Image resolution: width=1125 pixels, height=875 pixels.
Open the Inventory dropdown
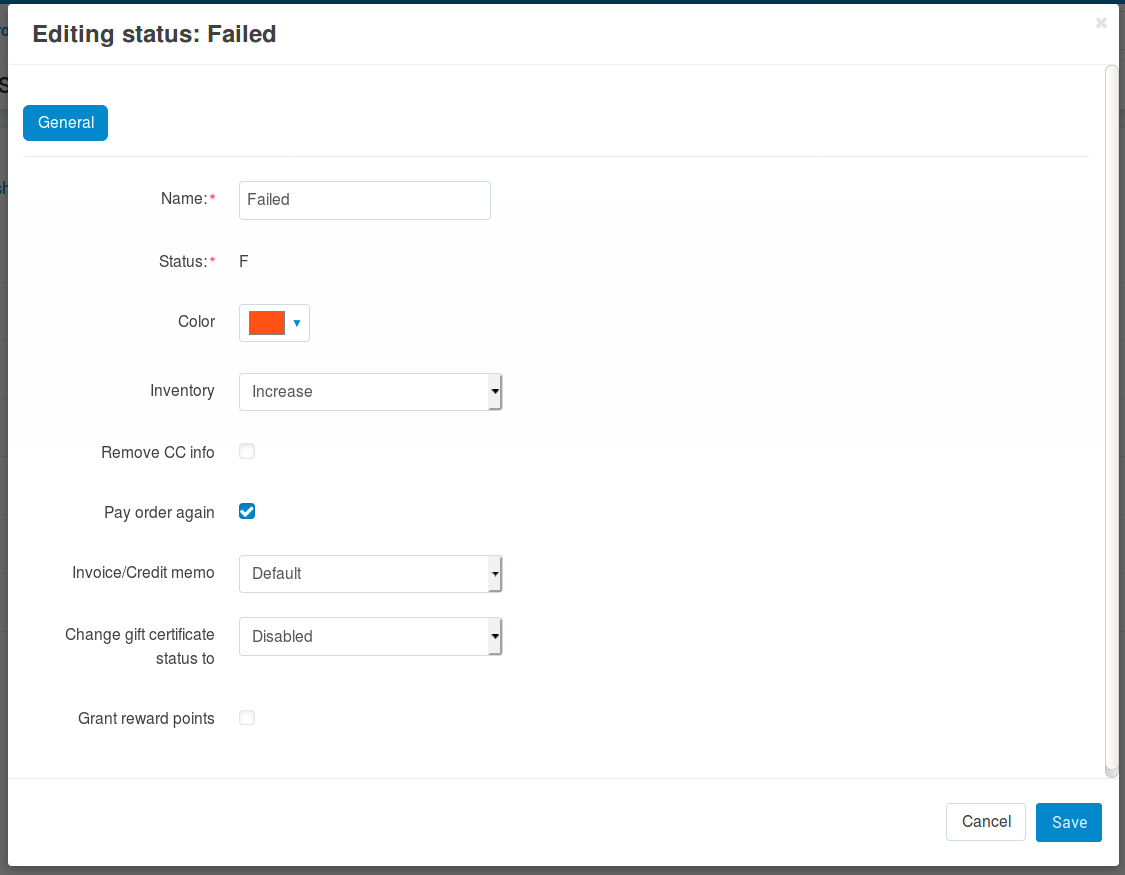pos(370,392)
